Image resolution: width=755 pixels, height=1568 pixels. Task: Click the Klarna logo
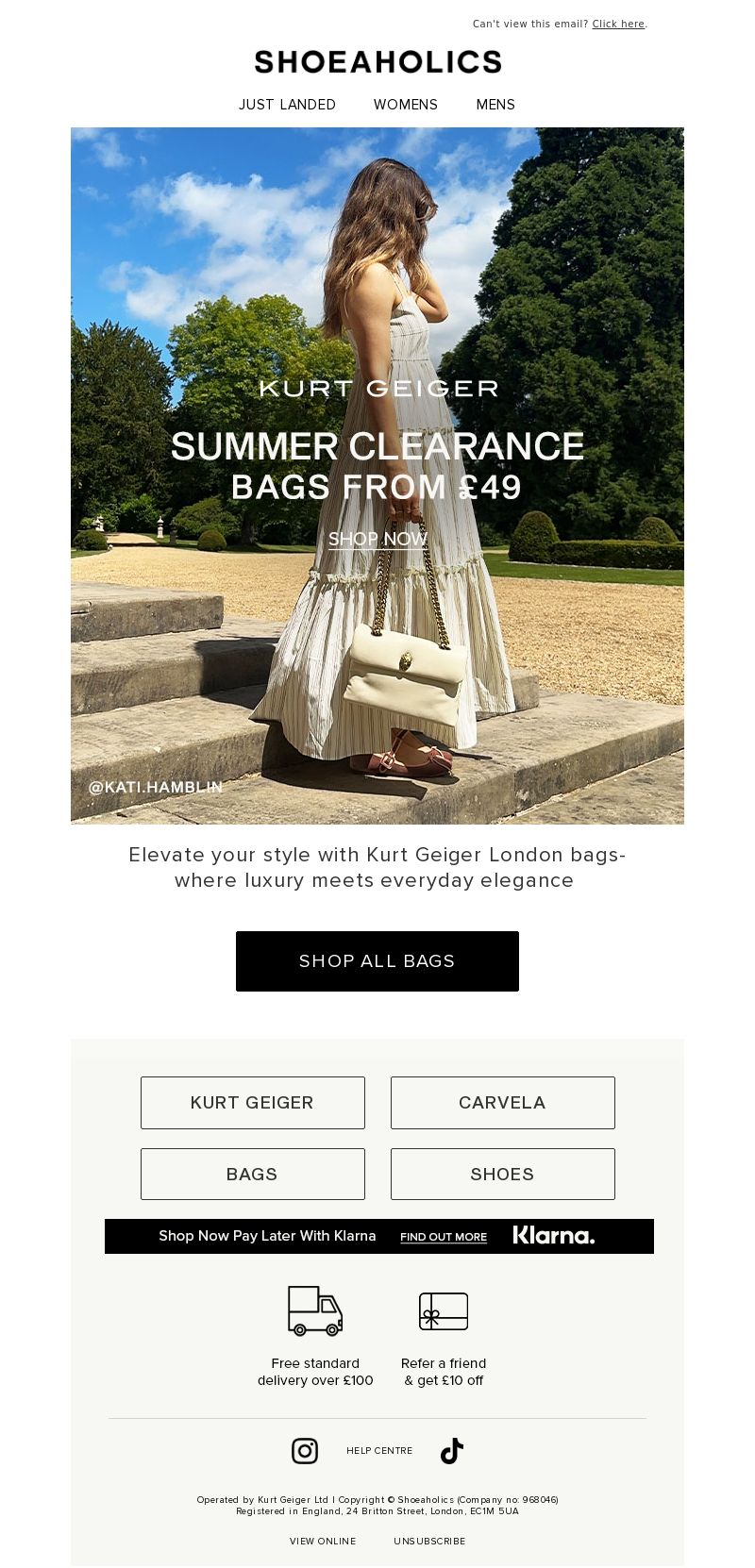click(554, 1236)
